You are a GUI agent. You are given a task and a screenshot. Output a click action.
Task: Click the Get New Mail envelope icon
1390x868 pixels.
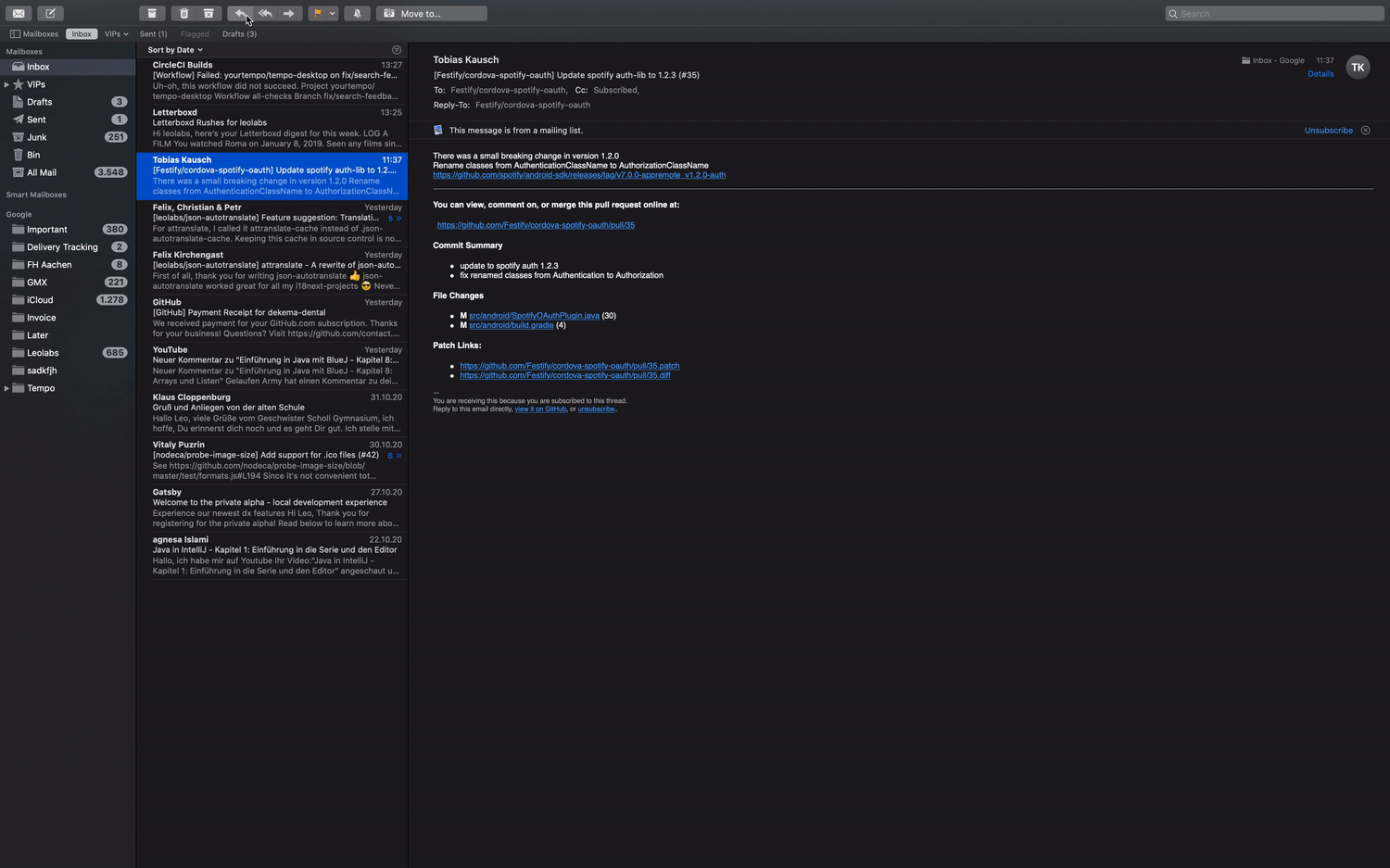[19, 13]
